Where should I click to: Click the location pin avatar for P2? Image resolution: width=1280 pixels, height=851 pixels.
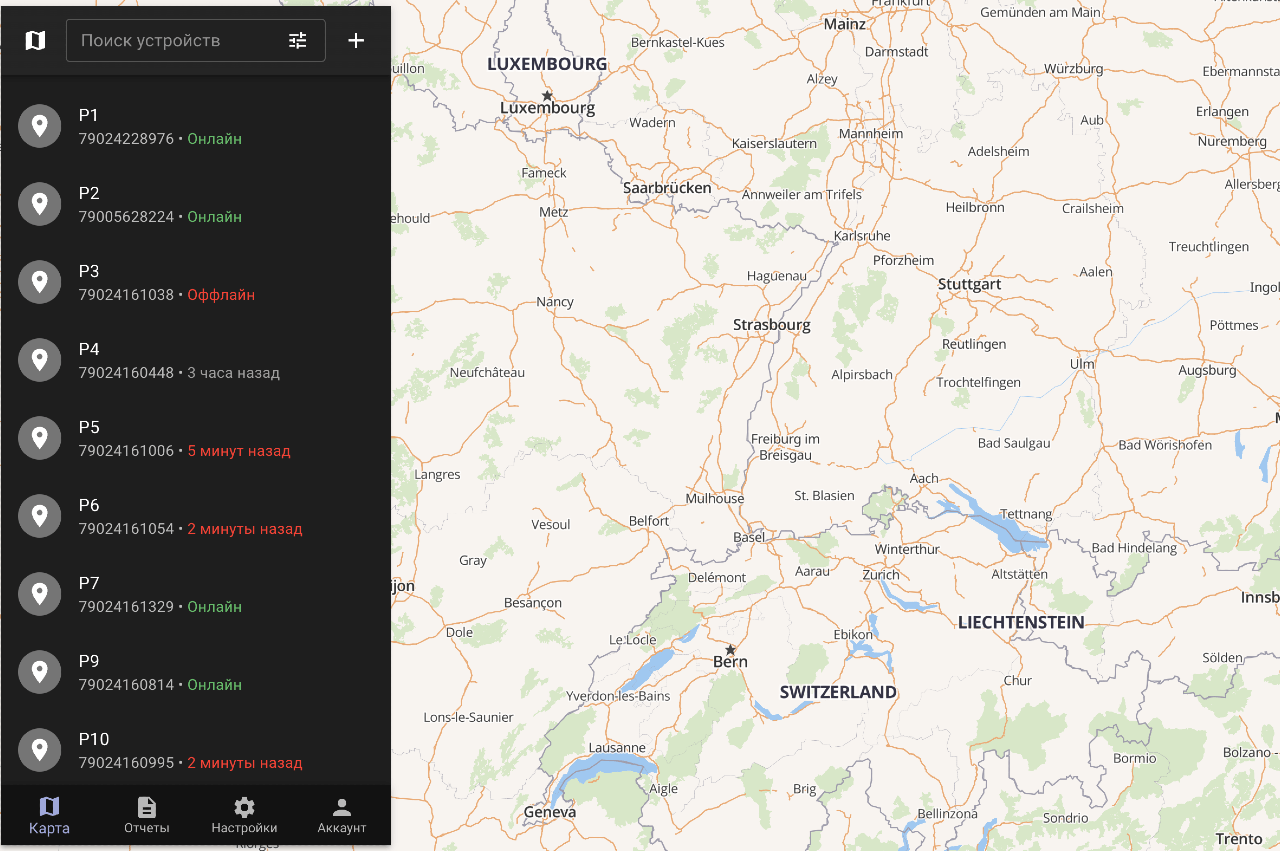[x=40, y=204]
